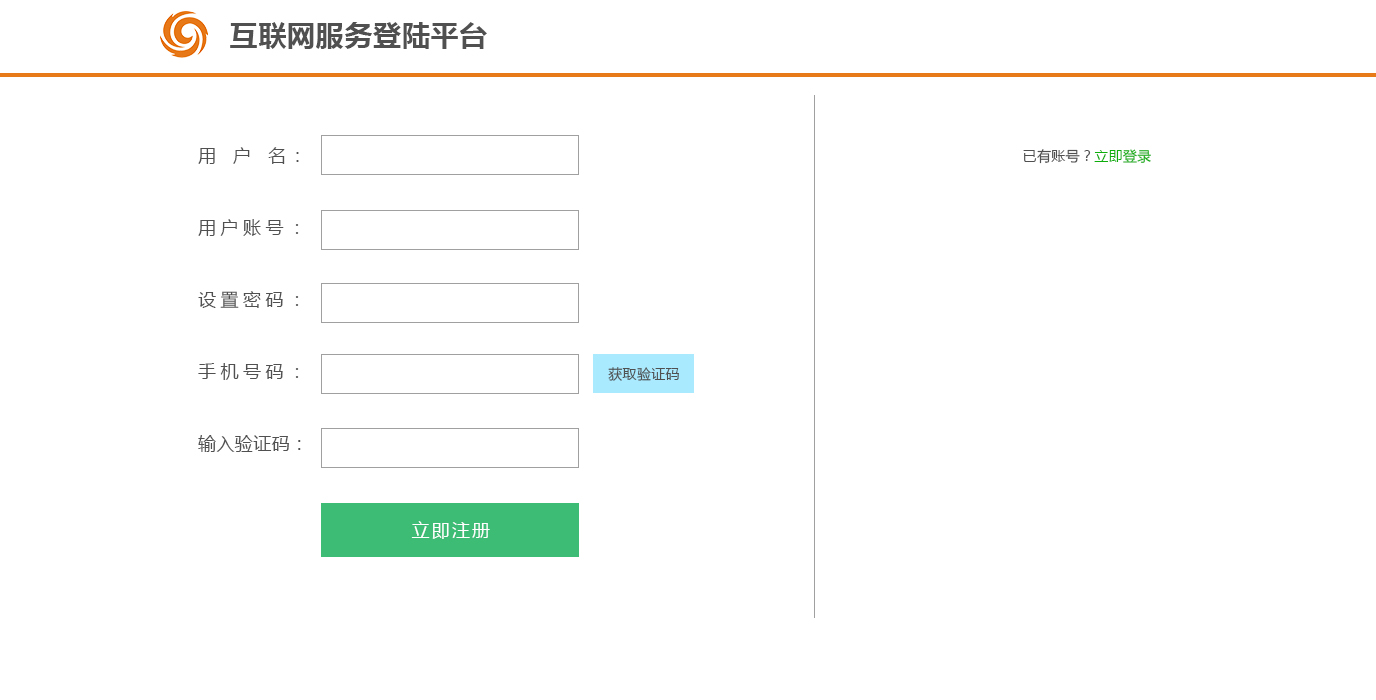1376x700 pixels.
Task: Go to login for existing accounts
Action: (x=1122, y=157)
